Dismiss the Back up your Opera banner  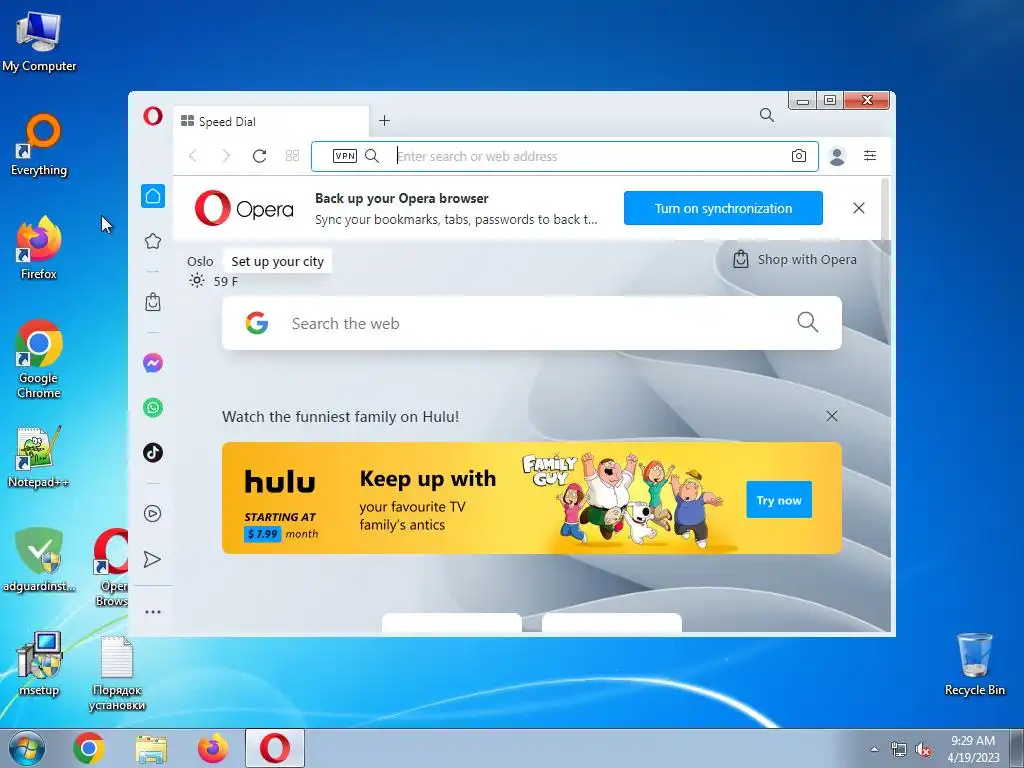tap(859, 208)
